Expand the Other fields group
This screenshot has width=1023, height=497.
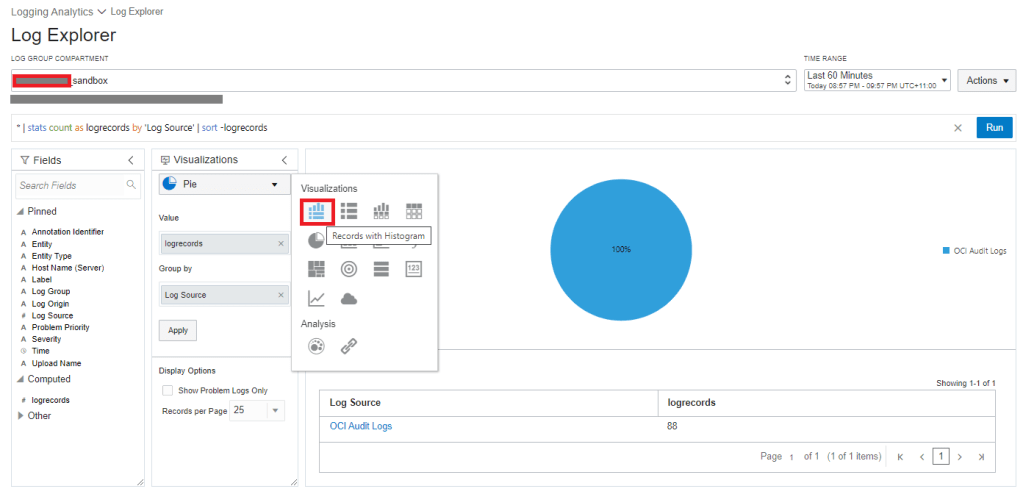(21, 416)
